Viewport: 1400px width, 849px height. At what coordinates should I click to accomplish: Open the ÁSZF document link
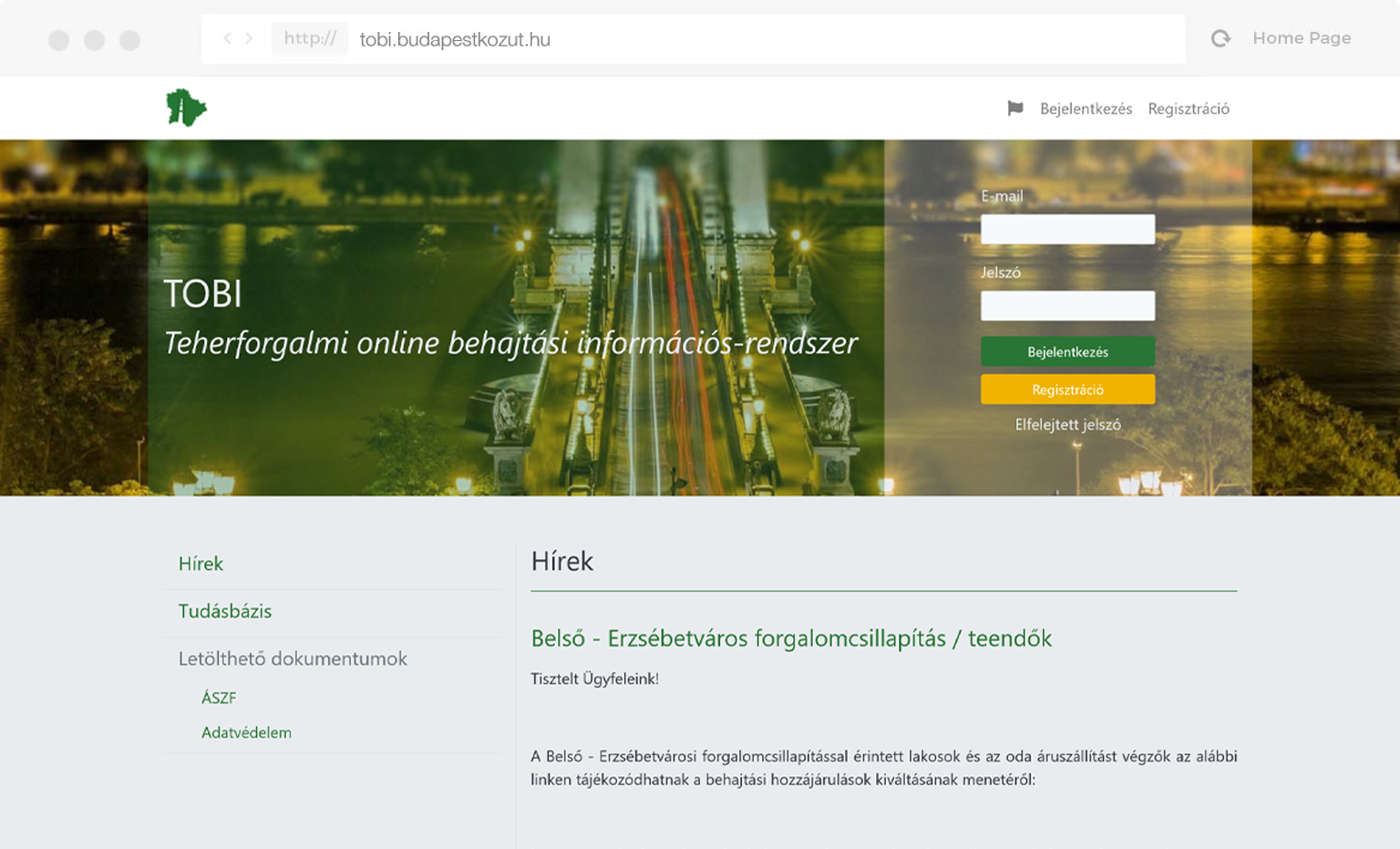tap(219, 698)
